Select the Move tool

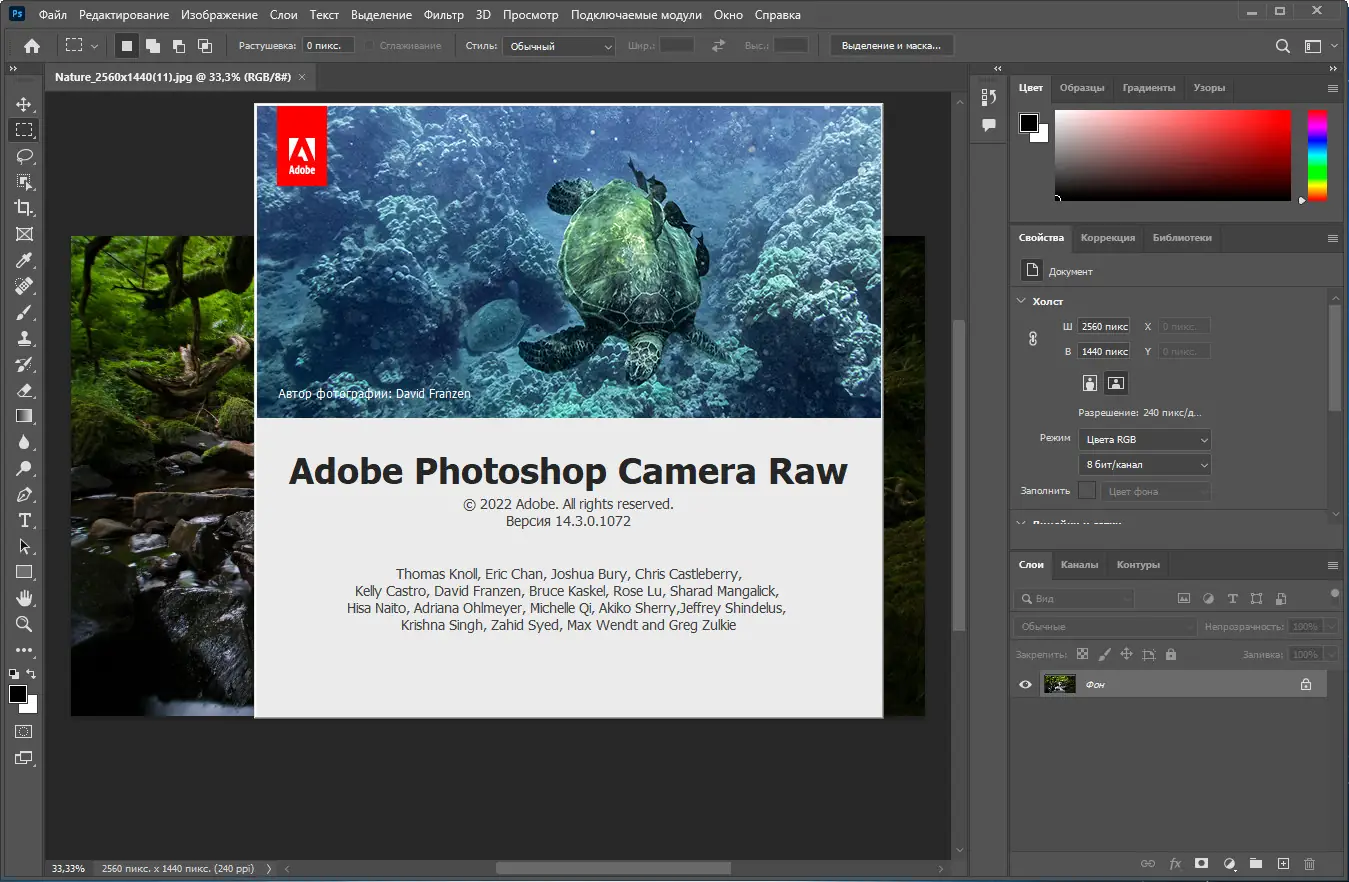click(x=24, y=104)
